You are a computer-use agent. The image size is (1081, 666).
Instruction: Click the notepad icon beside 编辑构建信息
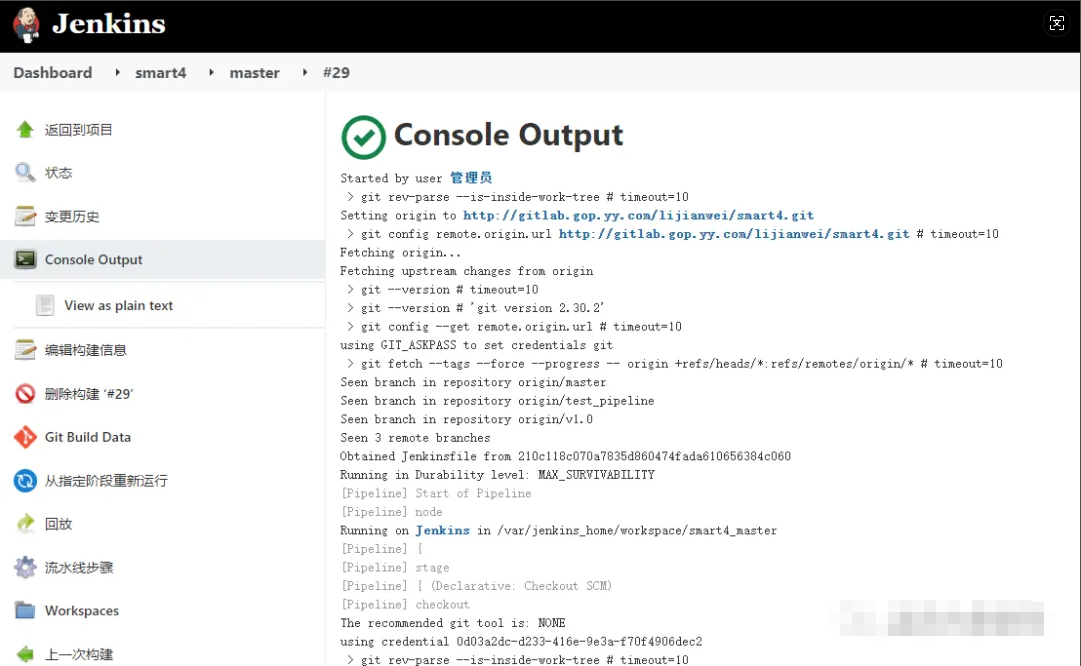tap(25, 350)
